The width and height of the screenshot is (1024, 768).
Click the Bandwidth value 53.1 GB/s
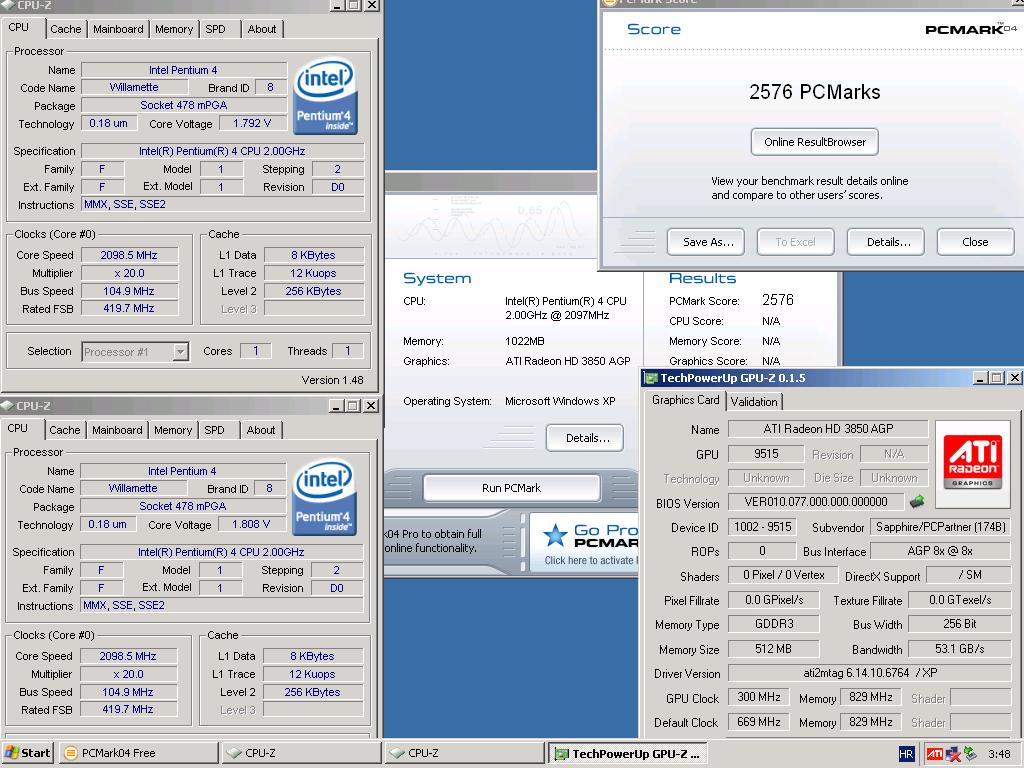tap(959, 649)
